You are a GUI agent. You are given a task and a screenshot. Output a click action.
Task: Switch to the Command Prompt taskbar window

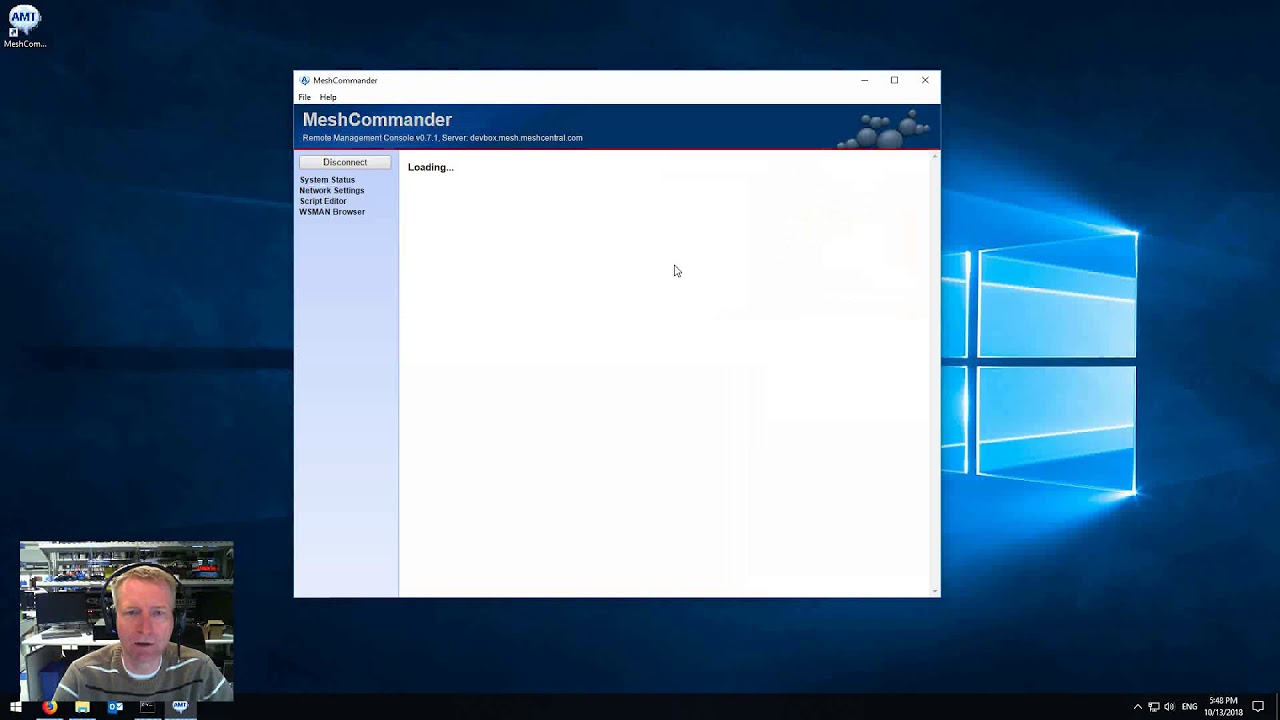click(x=148, y=707)
